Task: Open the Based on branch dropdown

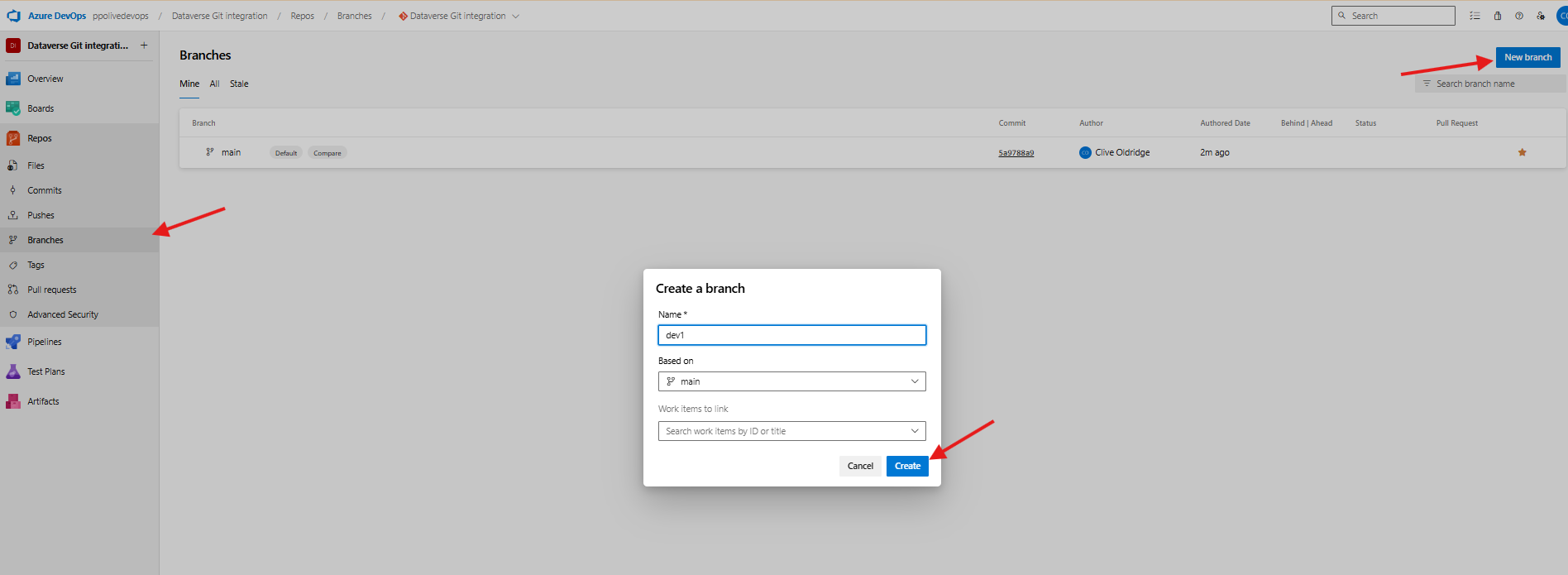Action: pos(791,381)
